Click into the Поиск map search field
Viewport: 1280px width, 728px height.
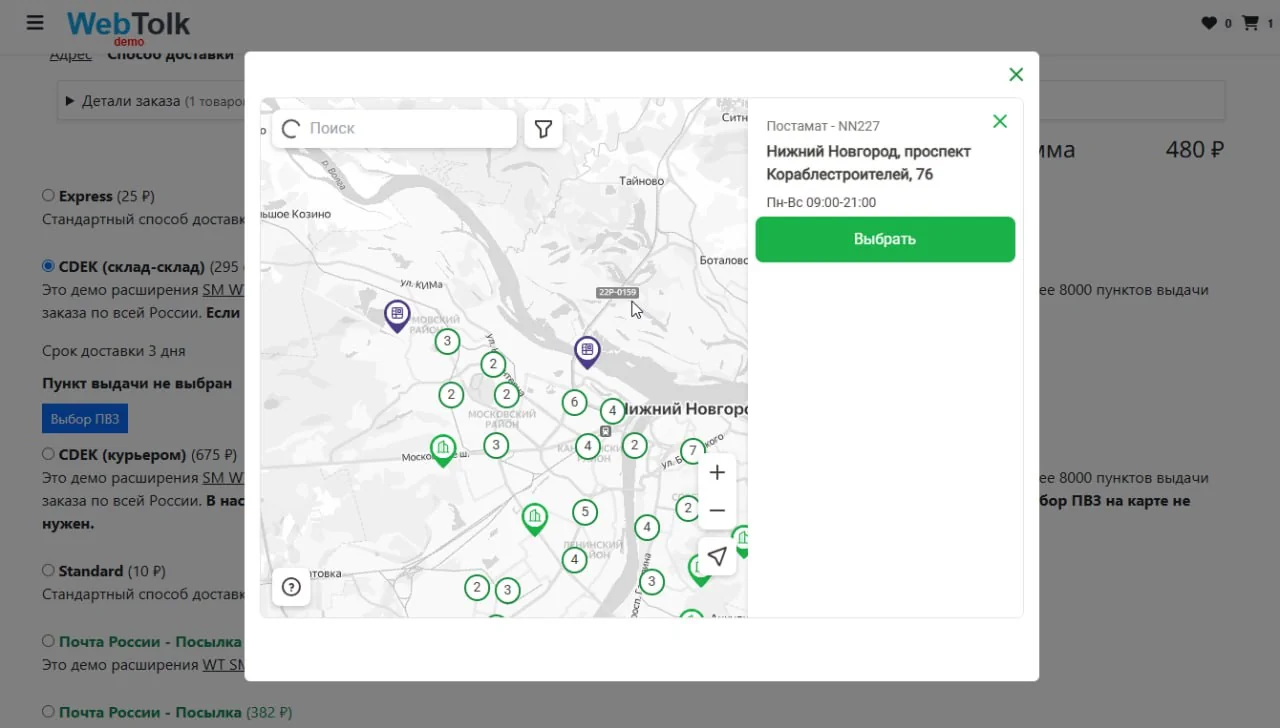394,129
